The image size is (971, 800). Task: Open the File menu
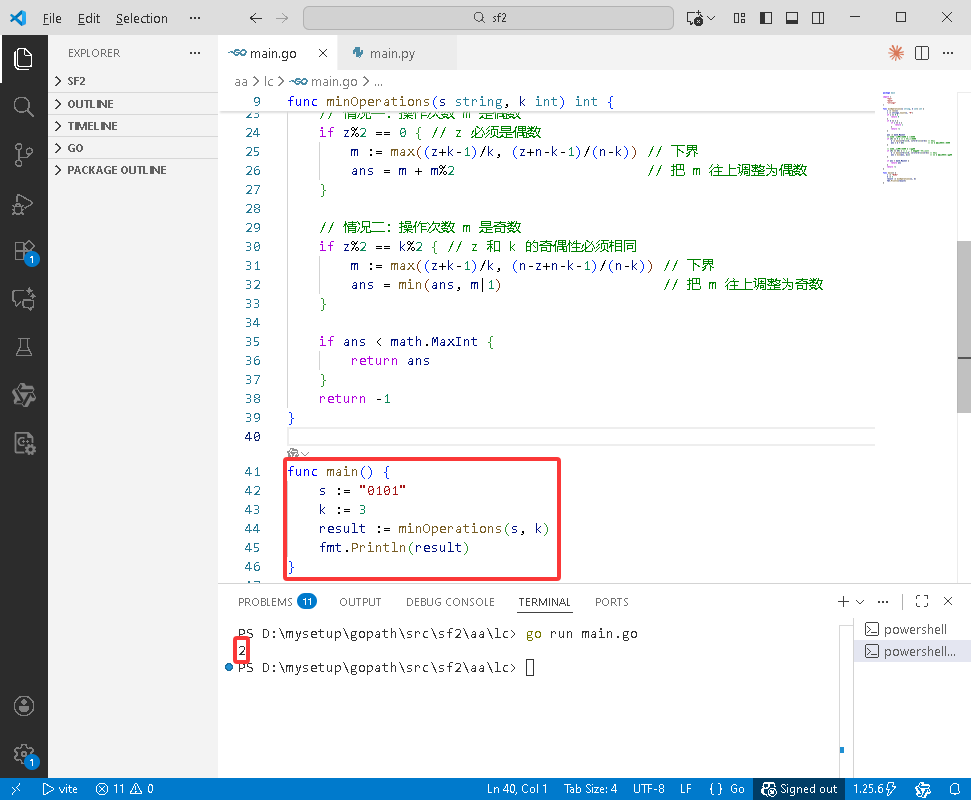[x=52, y=19]
